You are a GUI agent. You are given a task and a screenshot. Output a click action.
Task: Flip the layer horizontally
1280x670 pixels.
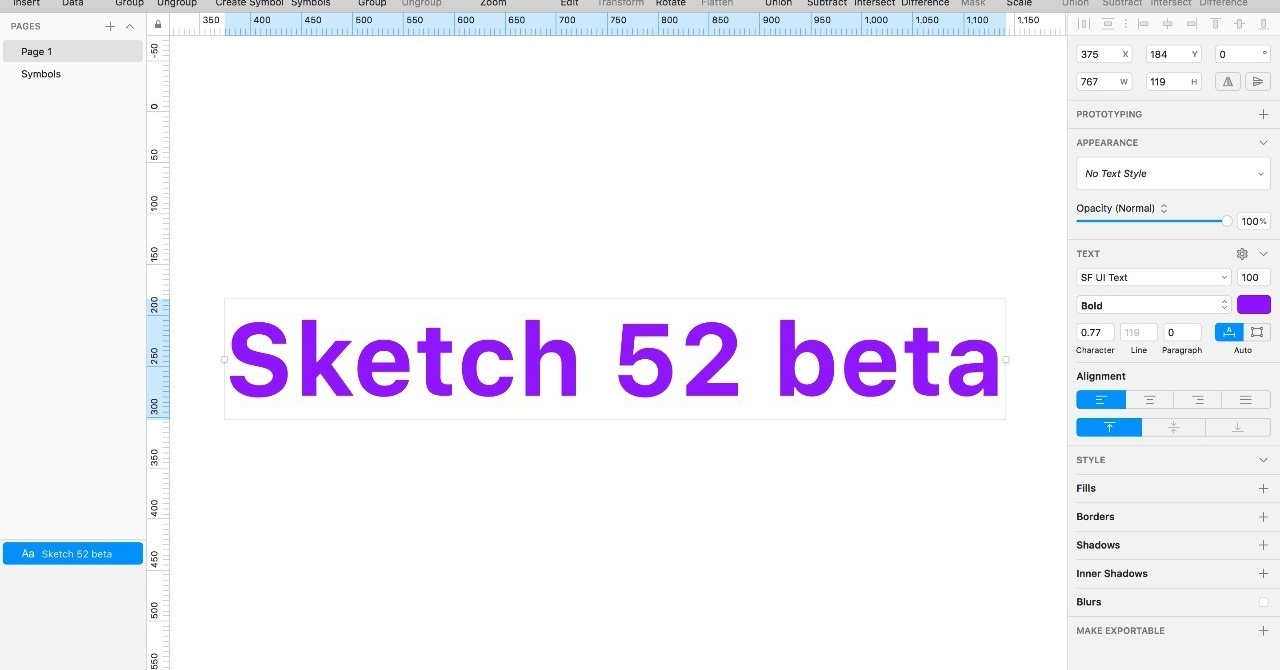pos(1229,82)
